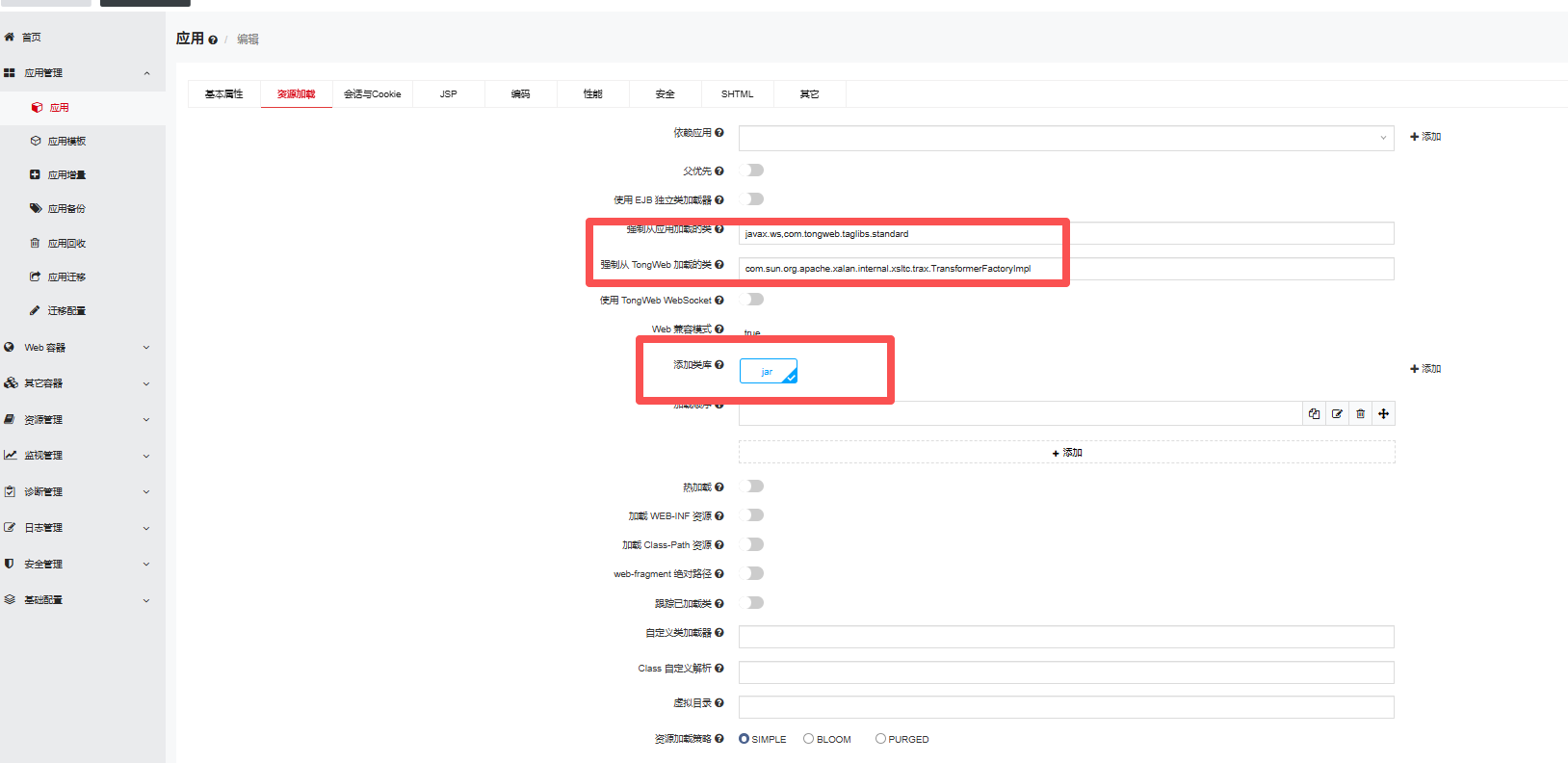The width and height of the screenshot is (1568, 763).
Task: Click the help icon beside 资源加载策略
Action: tap(719, 738)
